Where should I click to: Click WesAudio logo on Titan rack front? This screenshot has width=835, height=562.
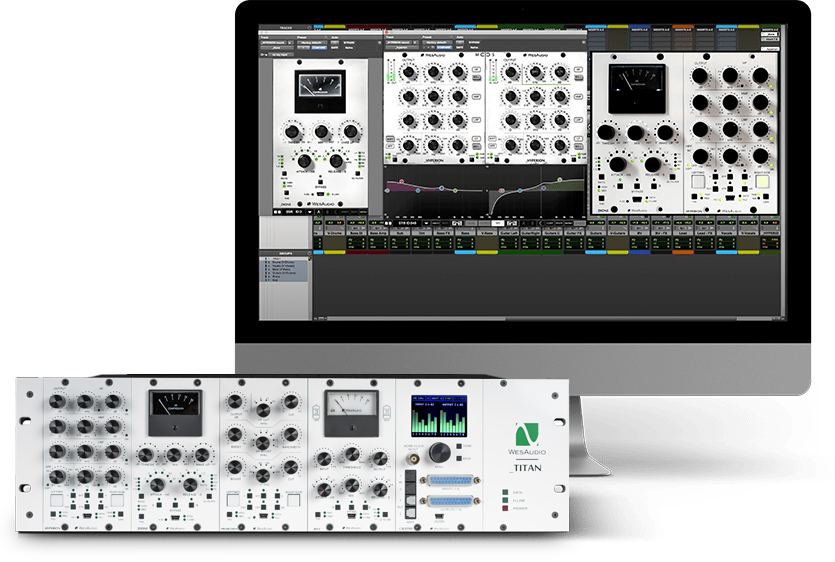pyautogui.click(x=527, y=439)
